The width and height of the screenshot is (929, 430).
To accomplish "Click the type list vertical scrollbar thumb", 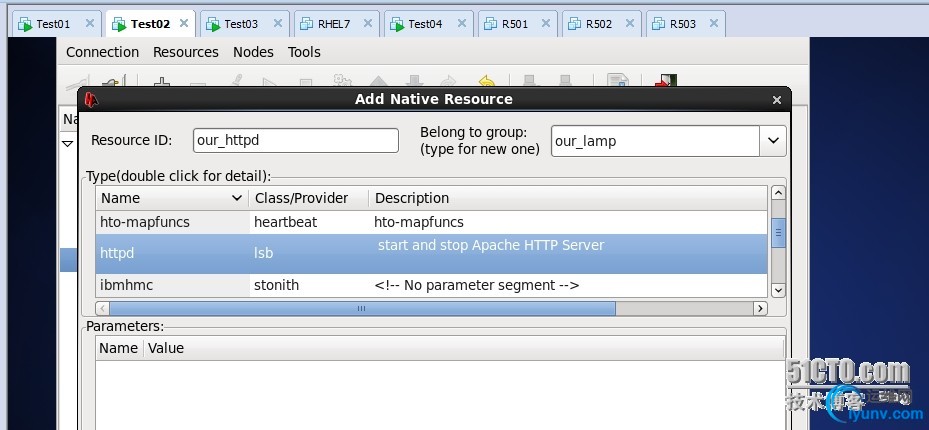I will (x=779, y=232).
